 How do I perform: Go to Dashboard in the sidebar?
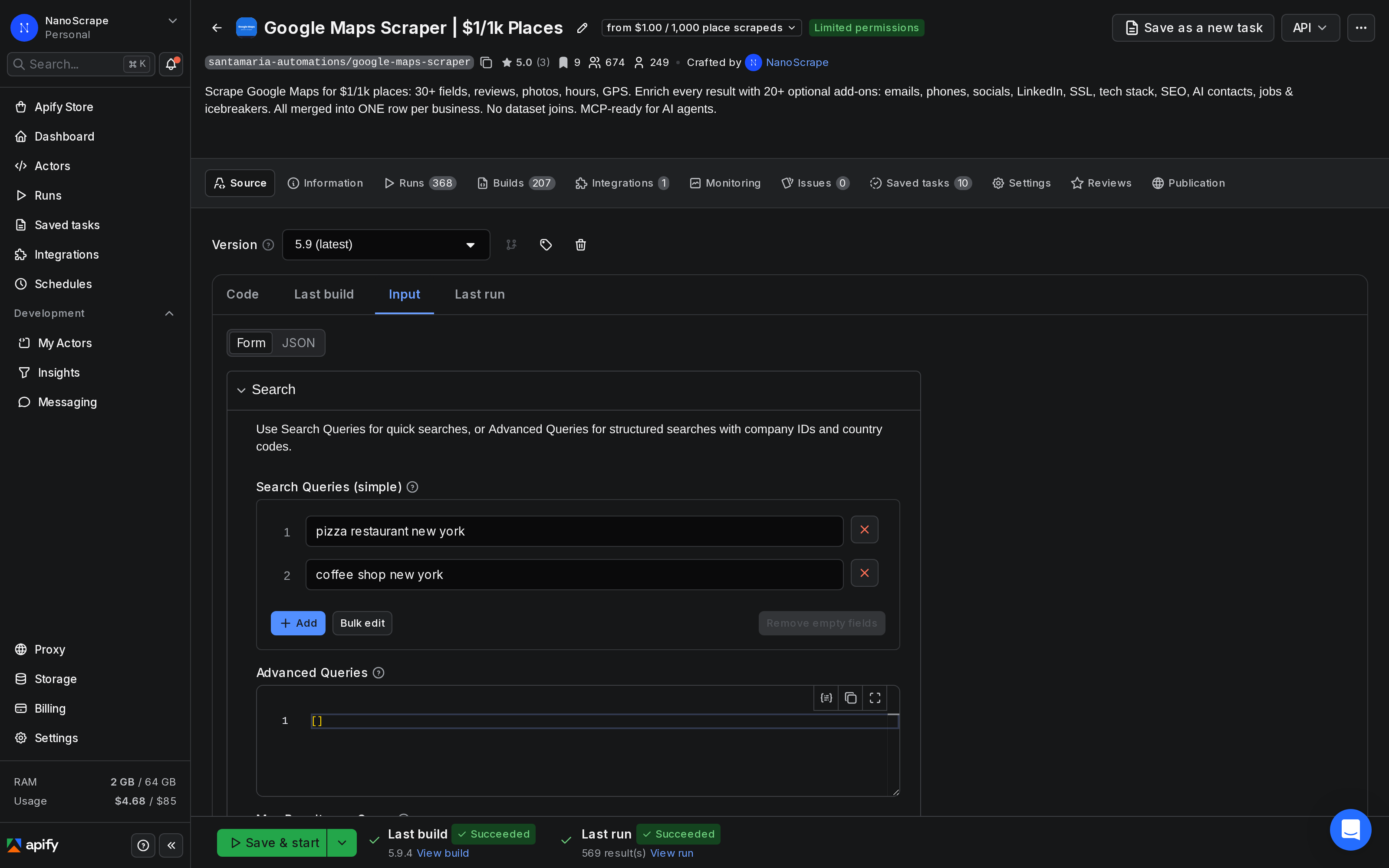pos(95,137)
